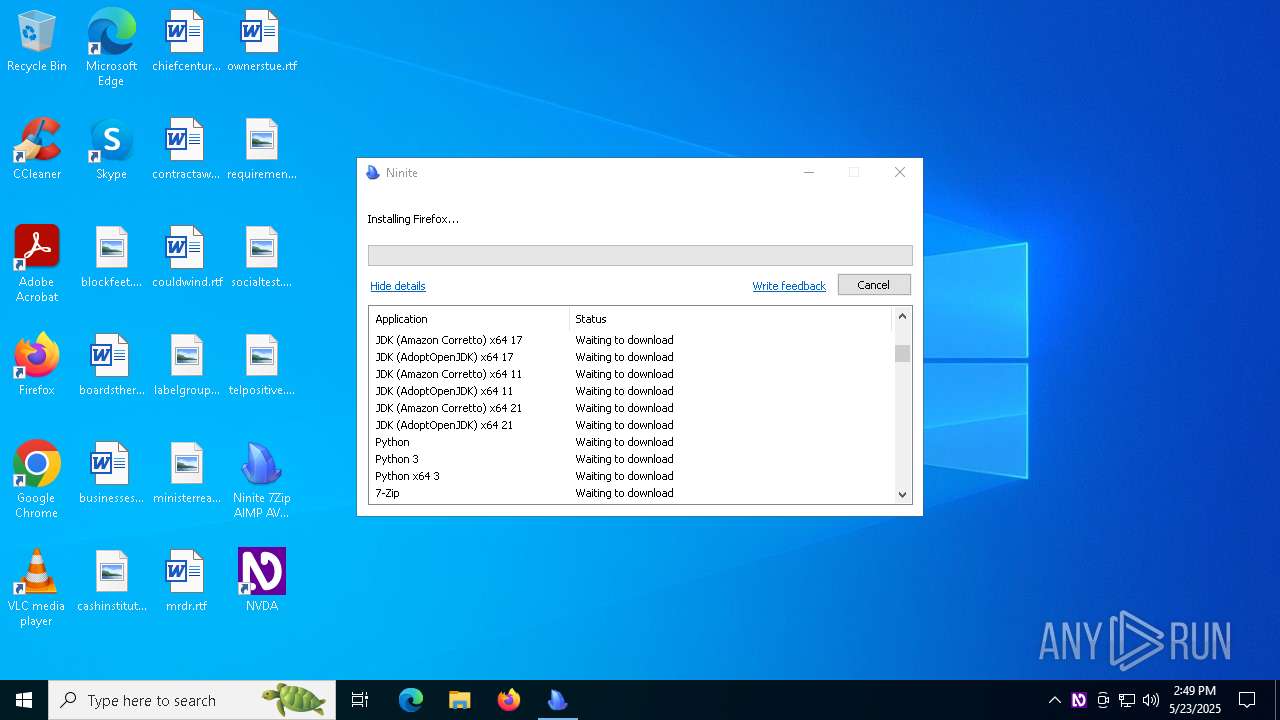The width and height of the screenshot is (1280, 720).
Task: Click the taskbar clock showing 2:49 PM
Action: [x=1195, y=700]
